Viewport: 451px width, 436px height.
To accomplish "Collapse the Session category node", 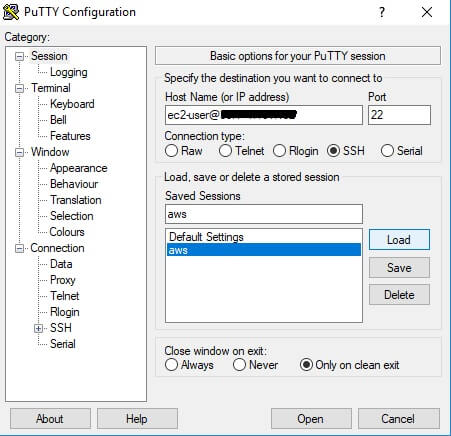I will tap(19, 56).
